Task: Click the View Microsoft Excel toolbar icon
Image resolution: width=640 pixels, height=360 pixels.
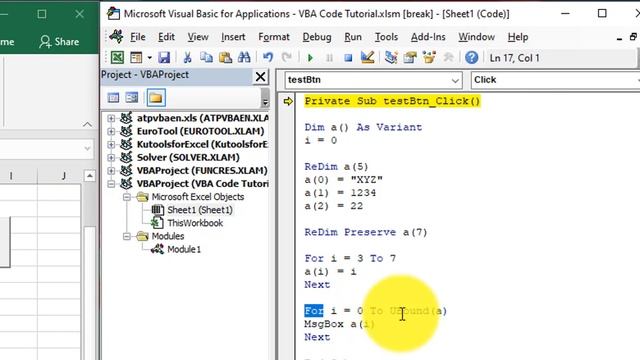Action: (117, 58)
